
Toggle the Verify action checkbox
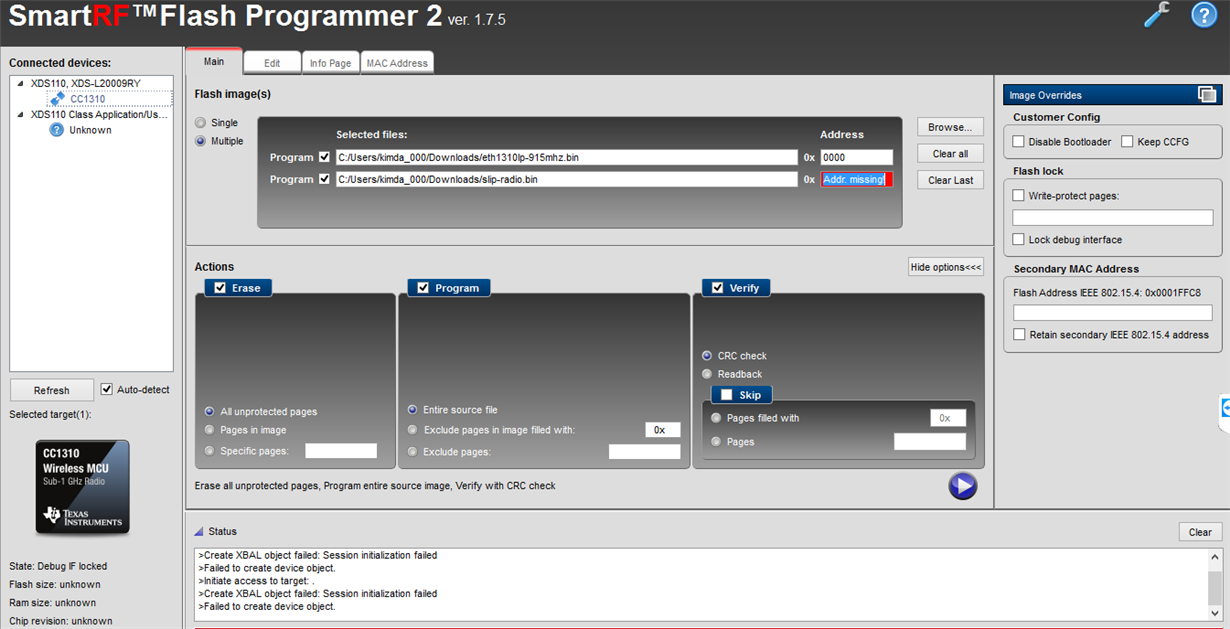coord(717,288)
